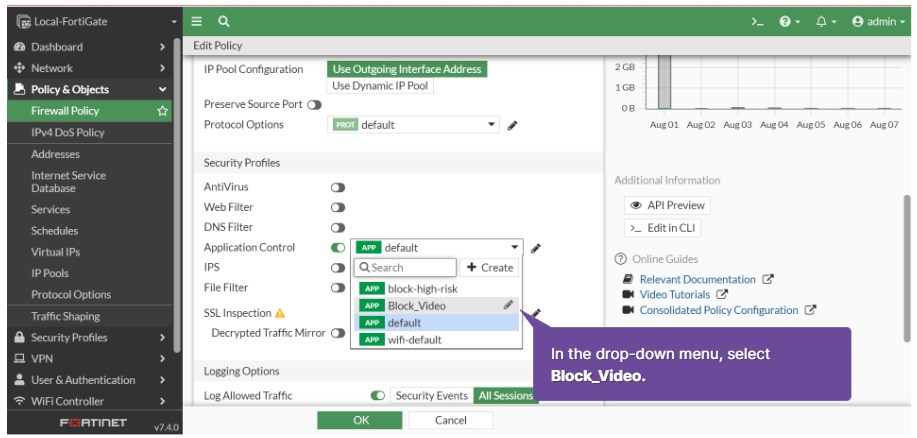Screen dimensions: 917x438
Task: Click the Block_Video edit pencil
Action: click(508, 305)
